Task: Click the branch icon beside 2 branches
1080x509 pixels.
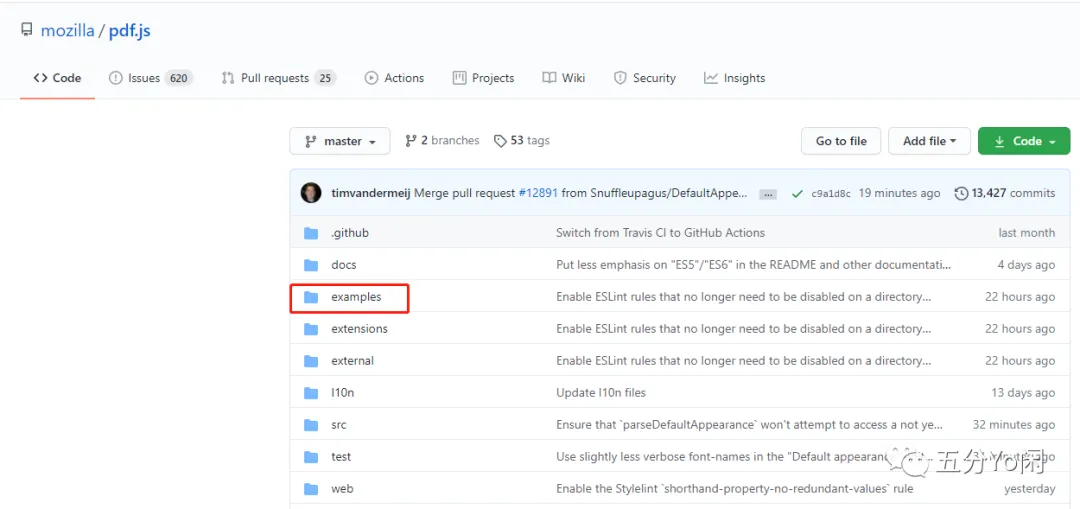Action: [x=411, y=141]
